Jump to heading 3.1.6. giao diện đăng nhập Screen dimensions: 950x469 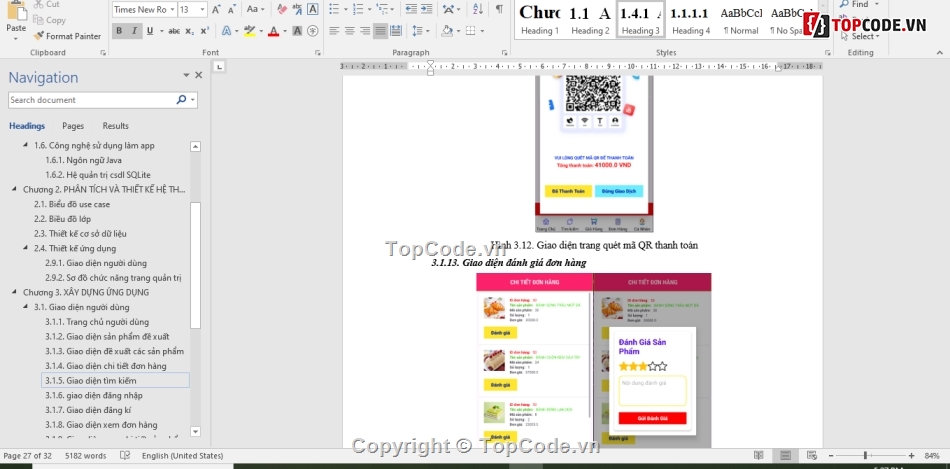point(102,395)
